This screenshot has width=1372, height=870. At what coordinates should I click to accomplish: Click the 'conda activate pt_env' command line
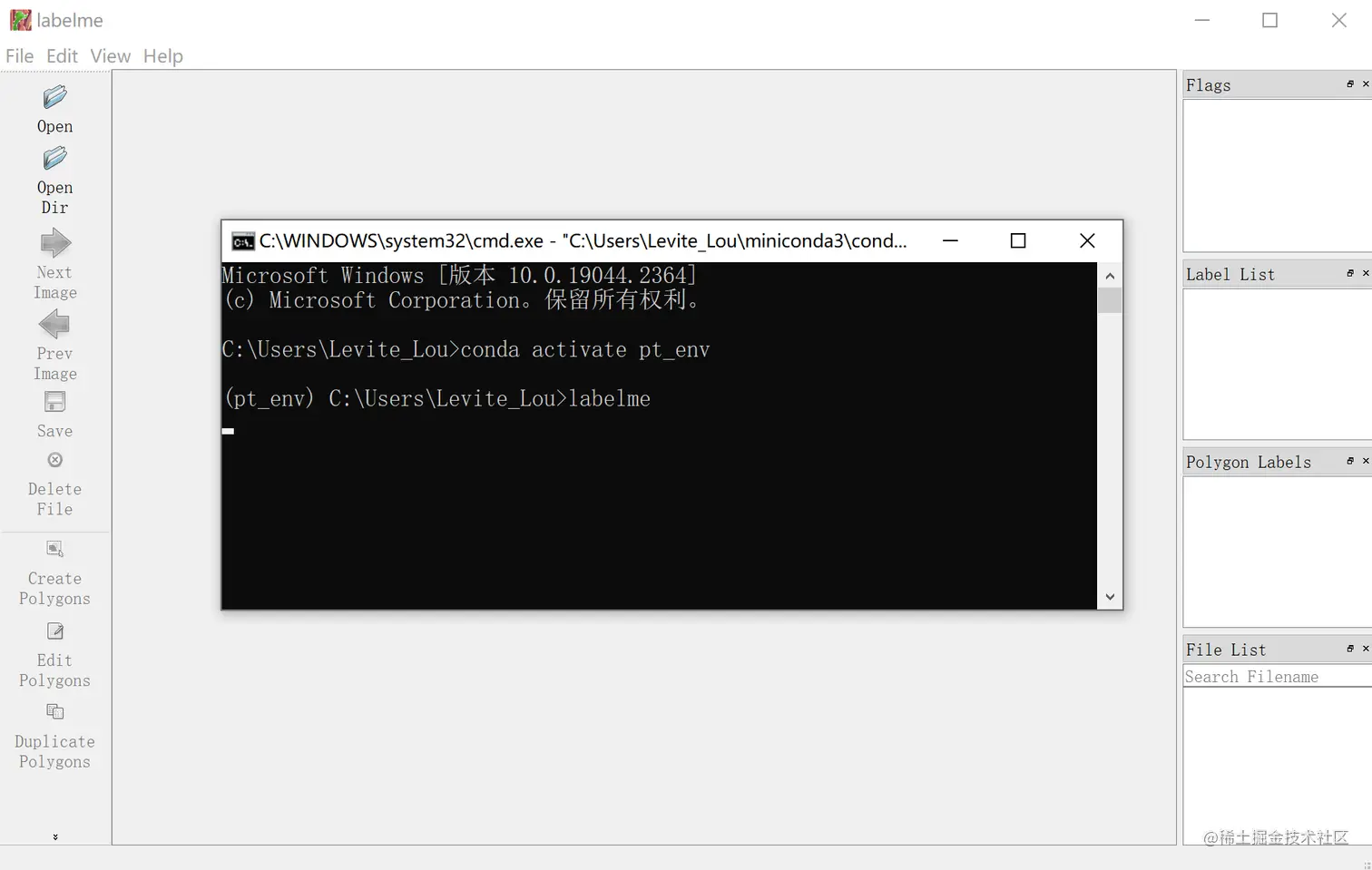466,350
